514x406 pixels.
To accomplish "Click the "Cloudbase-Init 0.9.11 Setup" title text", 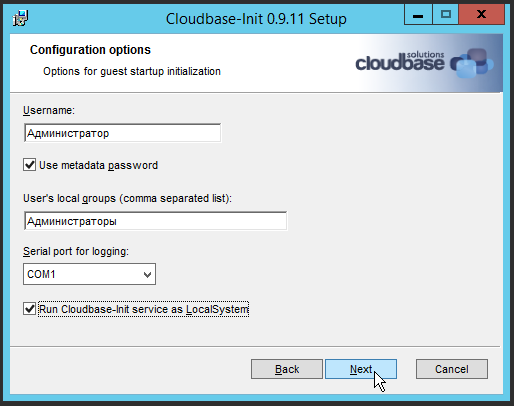I will [x=256, y=19].
